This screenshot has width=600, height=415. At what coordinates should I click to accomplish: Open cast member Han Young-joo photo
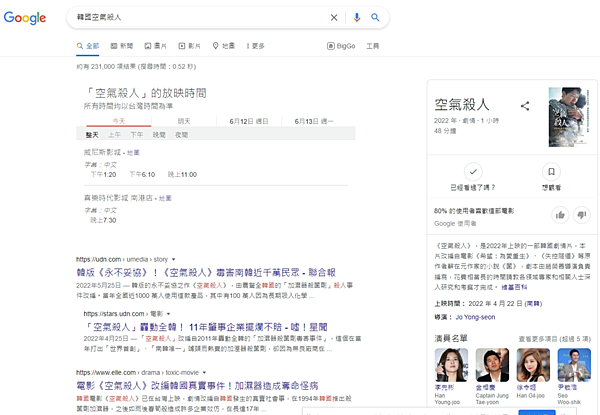(x=451, y=365)
